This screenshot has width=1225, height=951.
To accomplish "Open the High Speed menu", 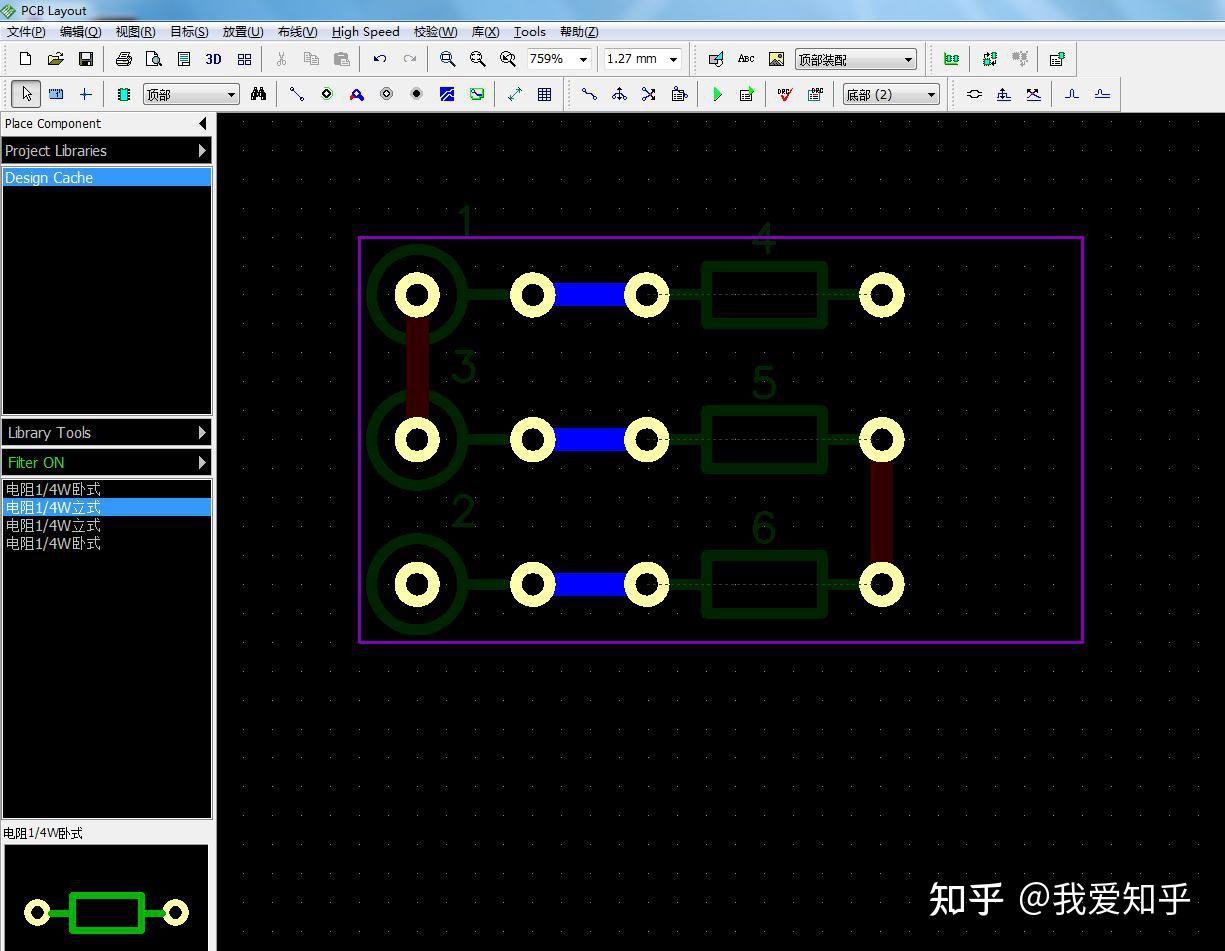I will click(365, 31).
